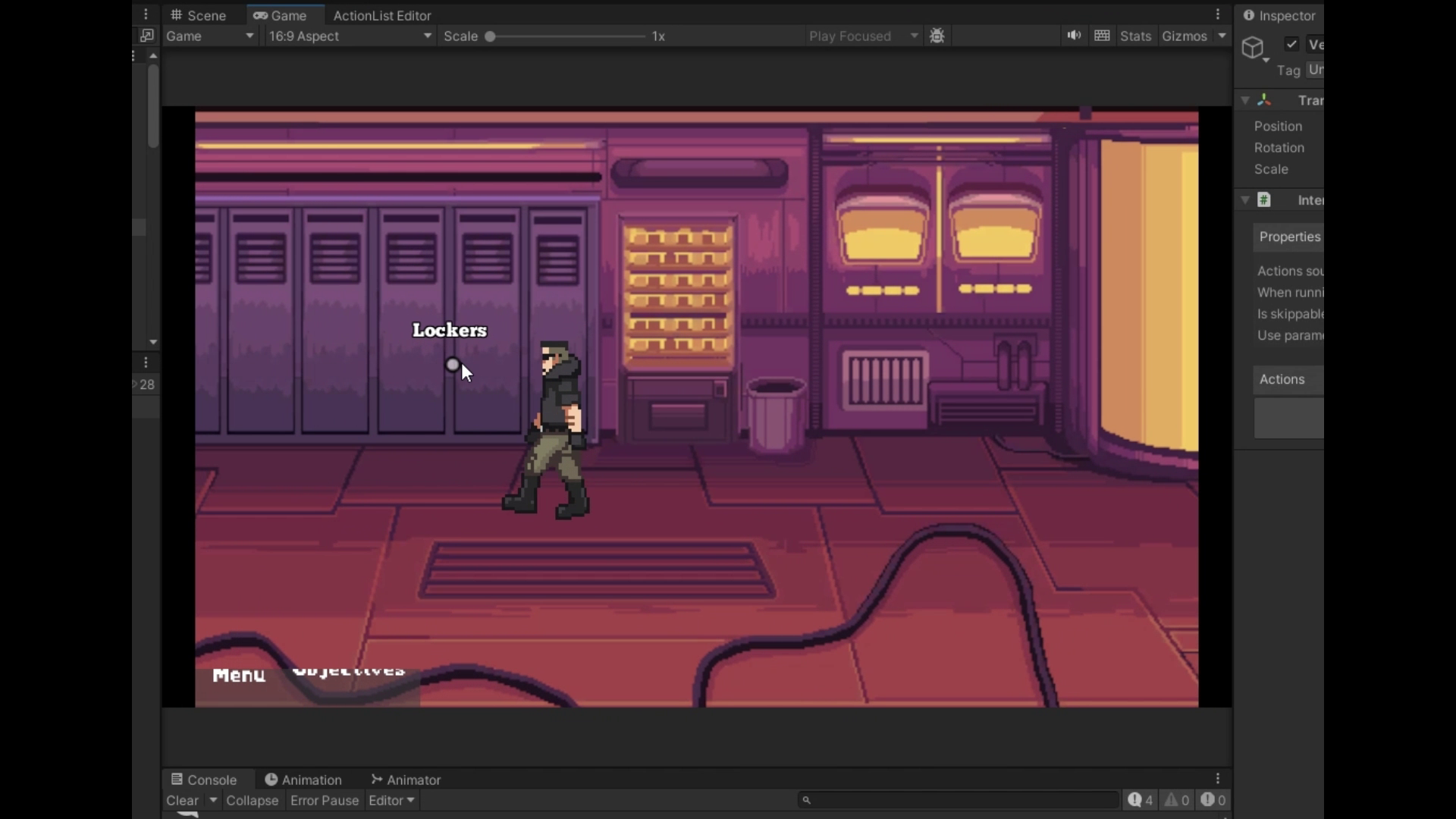The width and height of the screenshot is (1456, 819).
Task: Click the keyboard shortcuts icon
Action: tap(1102, 35)
